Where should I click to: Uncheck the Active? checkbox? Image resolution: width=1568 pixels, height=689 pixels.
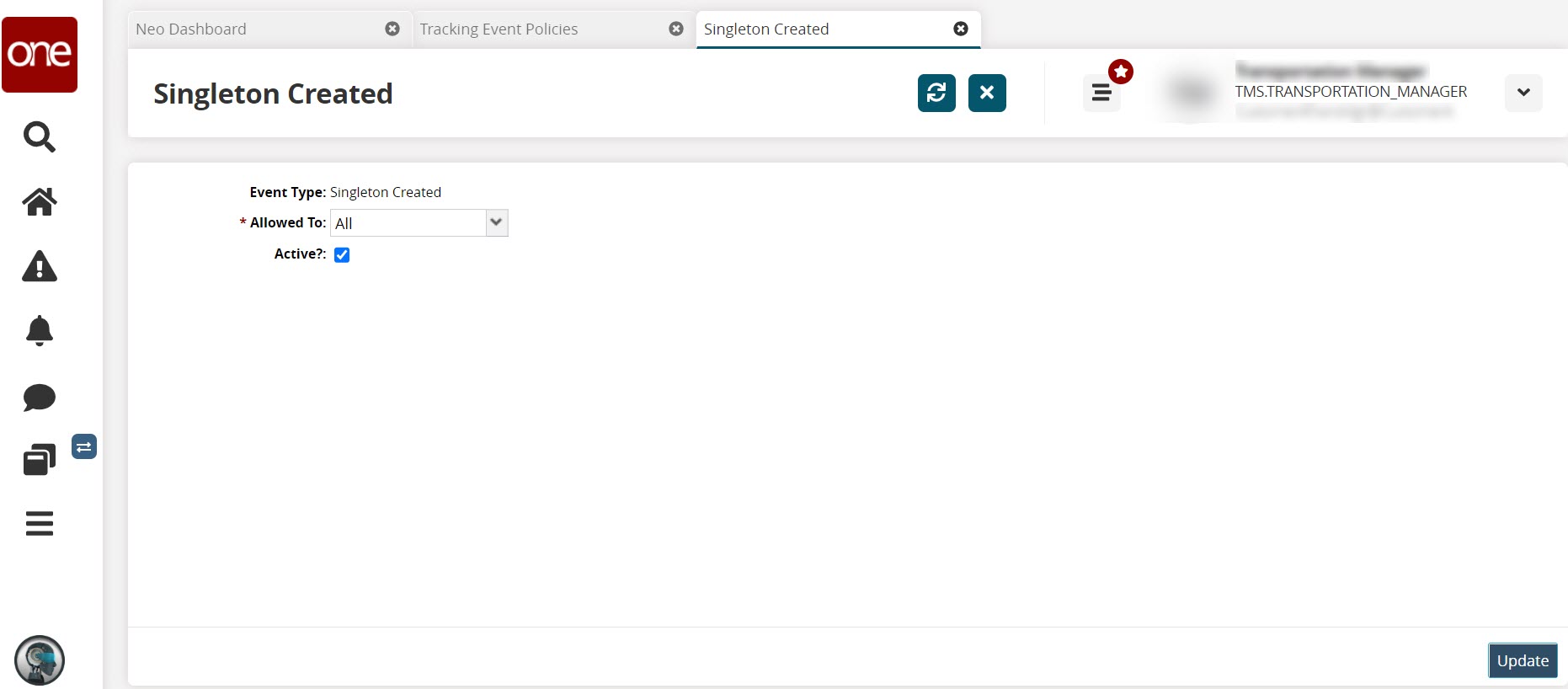[x=342, y=254]
